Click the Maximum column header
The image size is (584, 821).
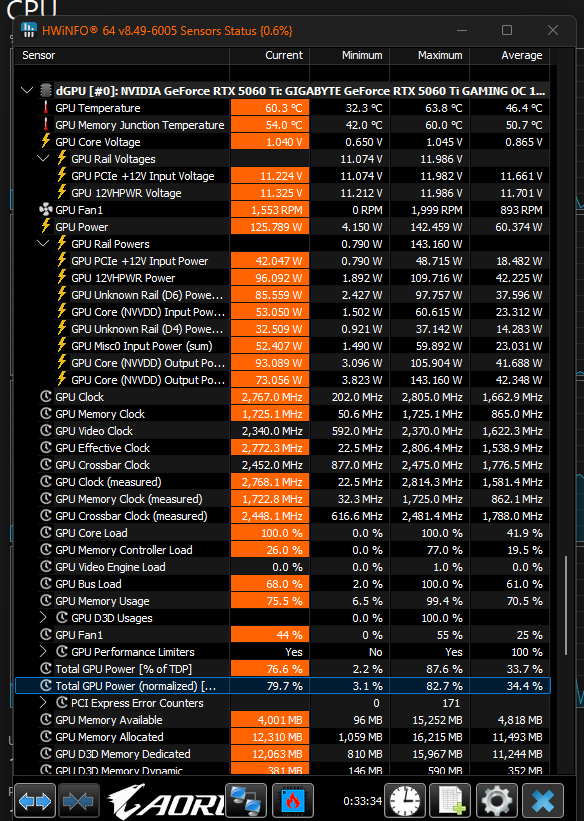pos(430,56)
